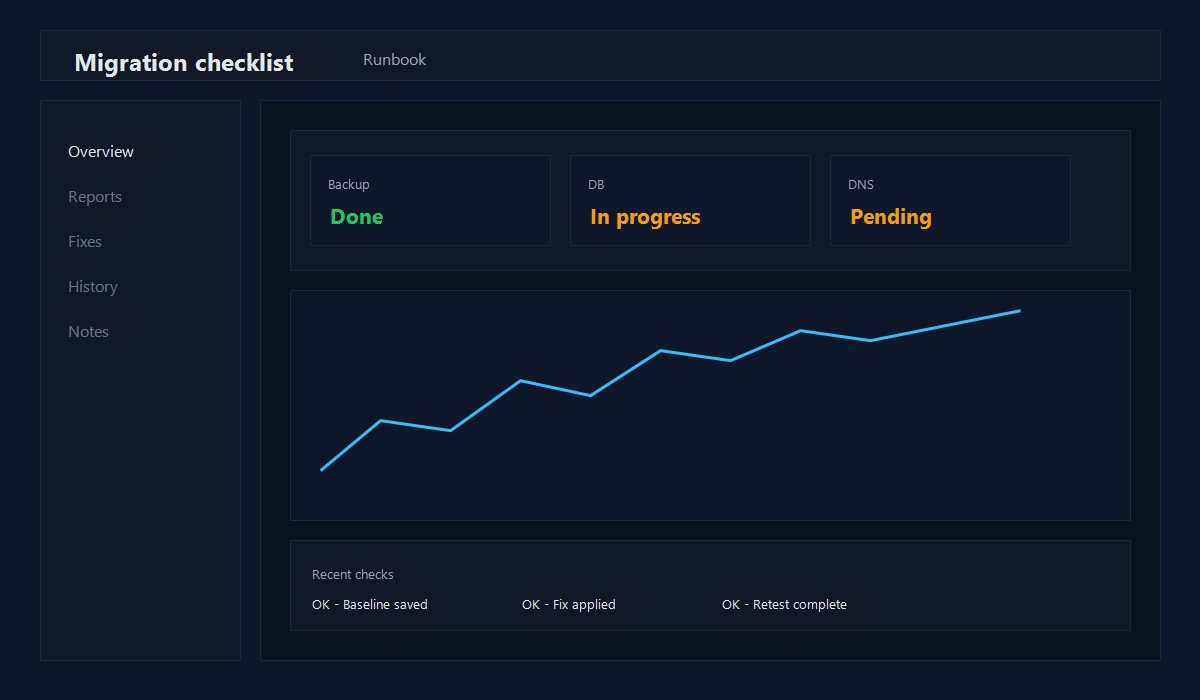Open the OK - Baseline saved entry
The height and width of the screenshot is (700, 1200).
[x=370, y=605]
